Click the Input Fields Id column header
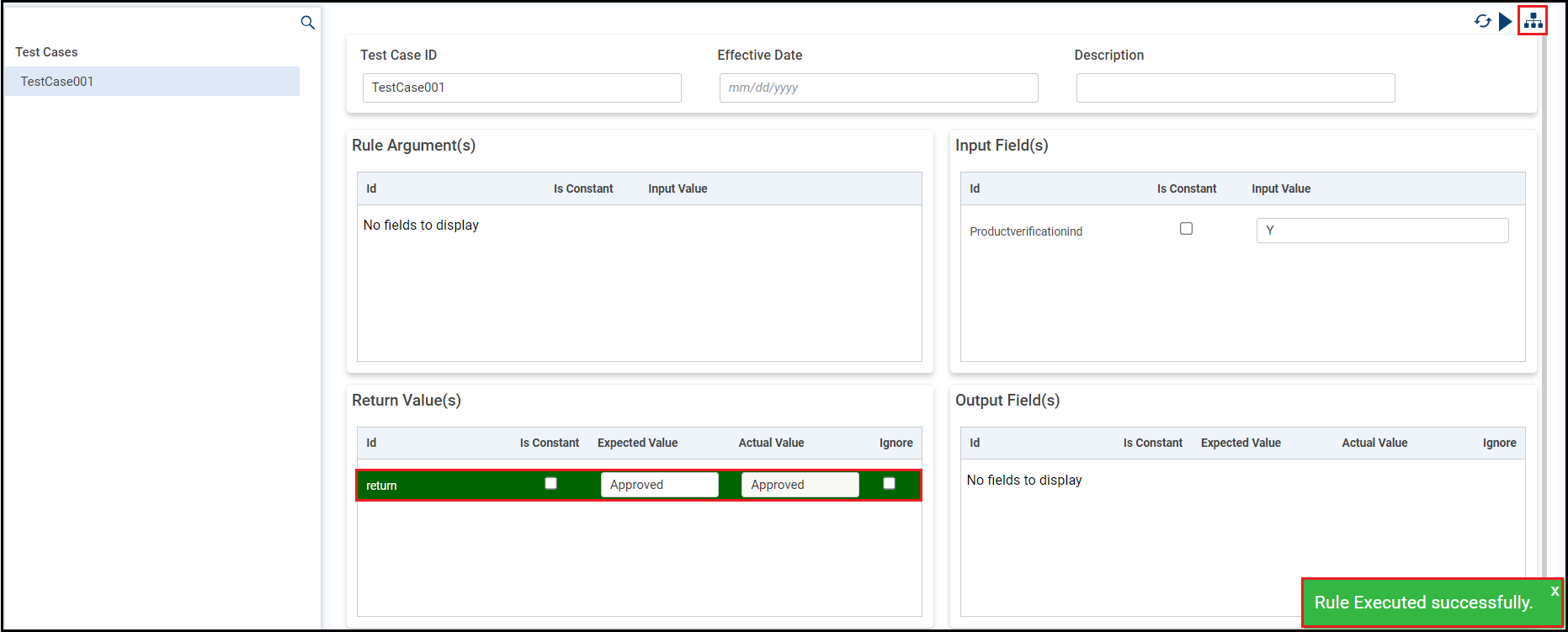The height and width of the screenshot is (632, 1568). tap(975, 189)
